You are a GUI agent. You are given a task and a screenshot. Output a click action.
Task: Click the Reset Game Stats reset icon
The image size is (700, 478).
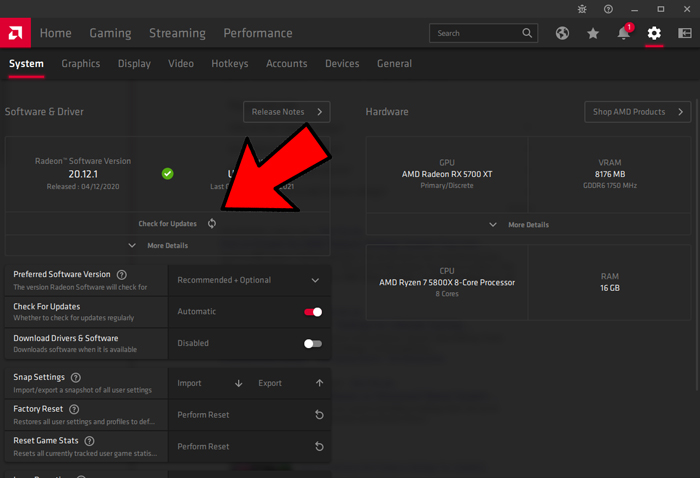click(x=319, y=447)
